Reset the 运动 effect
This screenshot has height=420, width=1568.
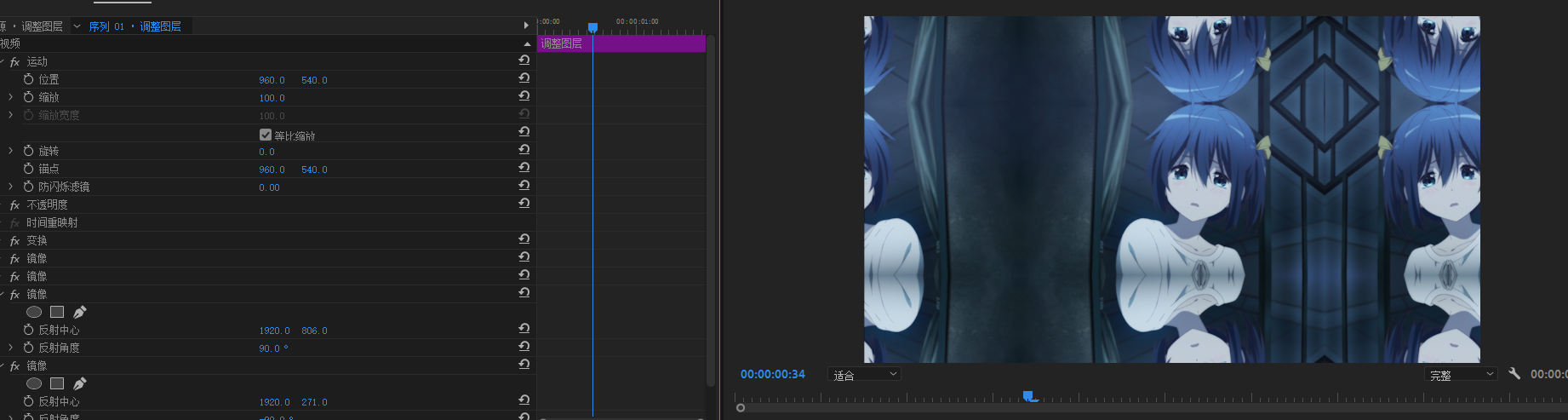click(x=524, y=60)
